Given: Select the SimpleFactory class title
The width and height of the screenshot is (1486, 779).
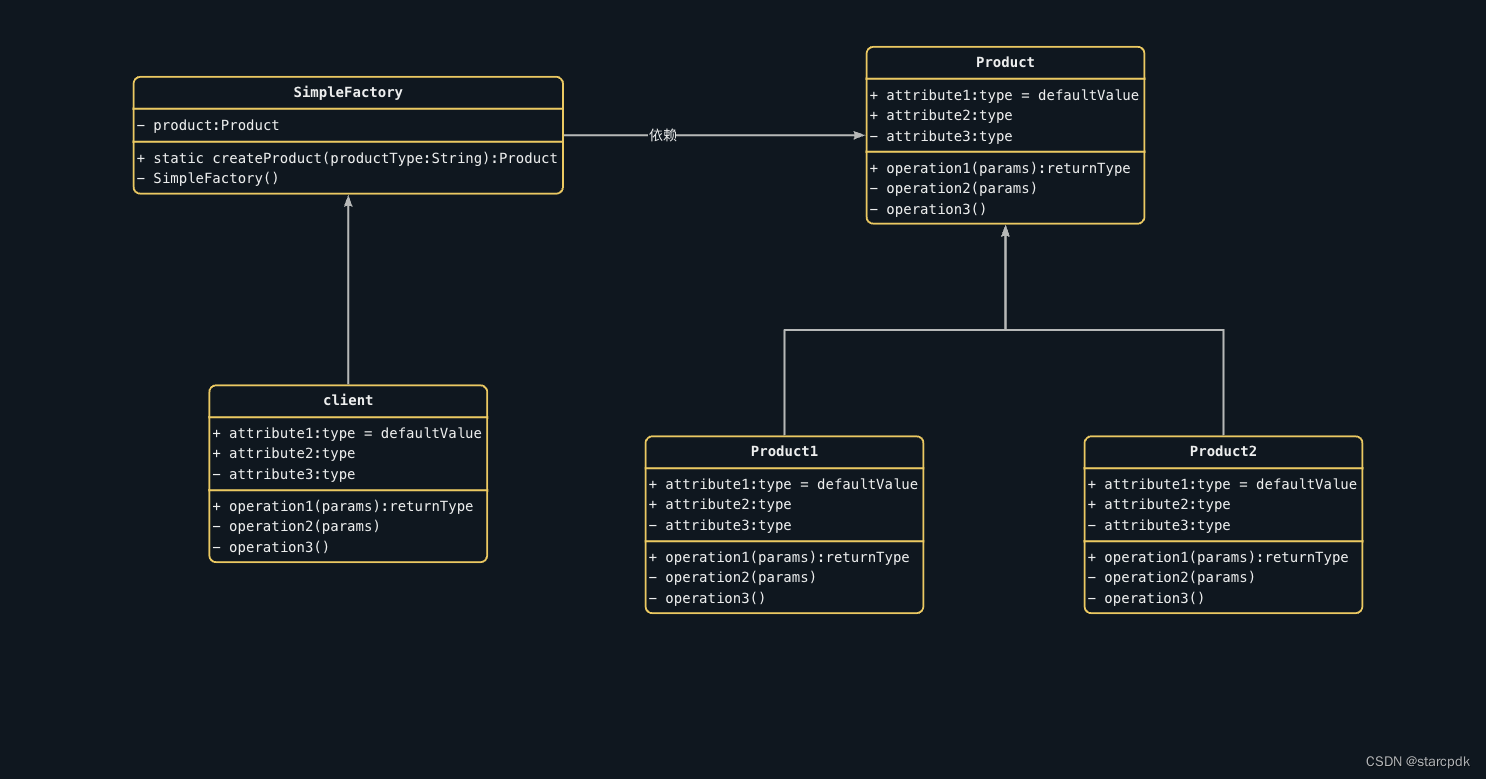Looking at the screenshot, I should click(348, 92).
